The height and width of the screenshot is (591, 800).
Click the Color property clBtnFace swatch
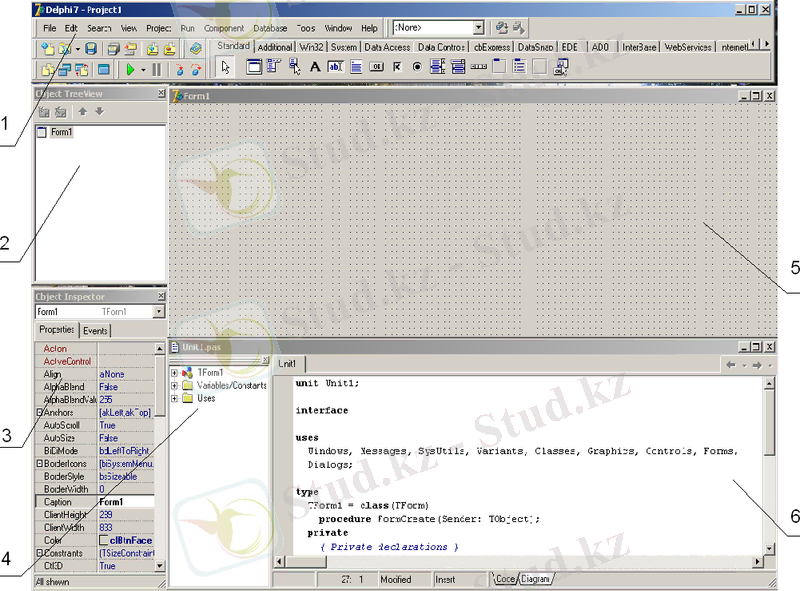(103, 540)
